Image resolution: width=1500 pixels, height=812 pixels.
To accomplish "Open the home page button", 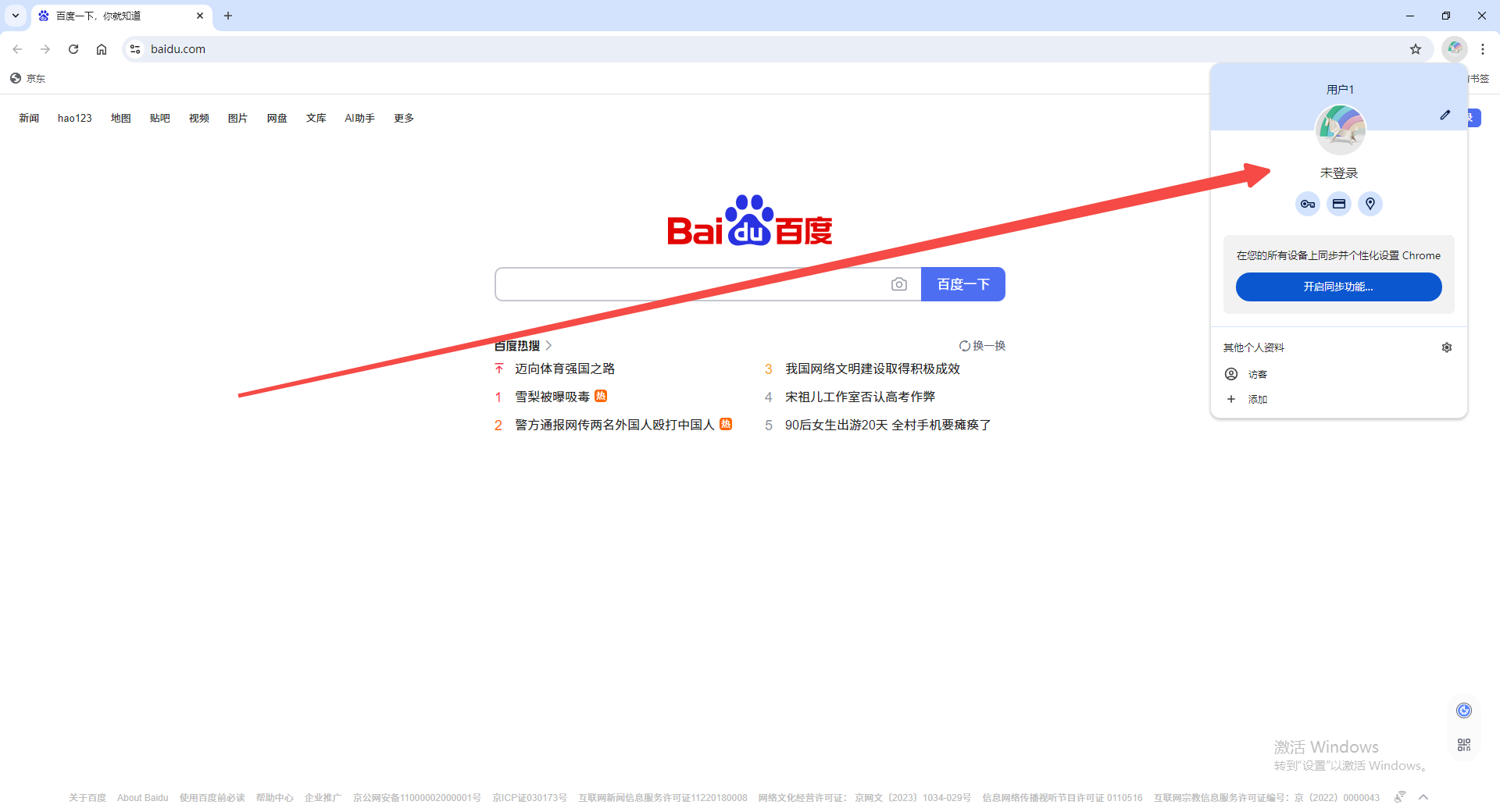I will 102,49.
